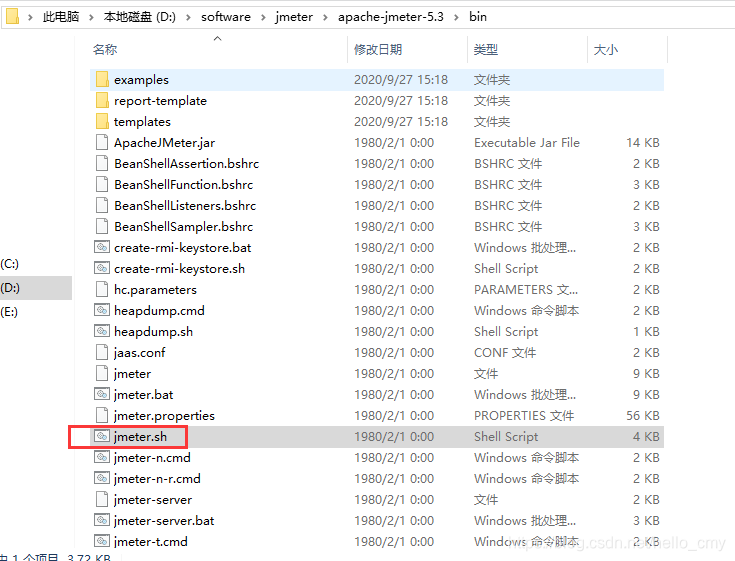Viewport: 735px width, 561px height.
Task: Select the jmeter.sh file name
Action: click(x=140, y=437)
